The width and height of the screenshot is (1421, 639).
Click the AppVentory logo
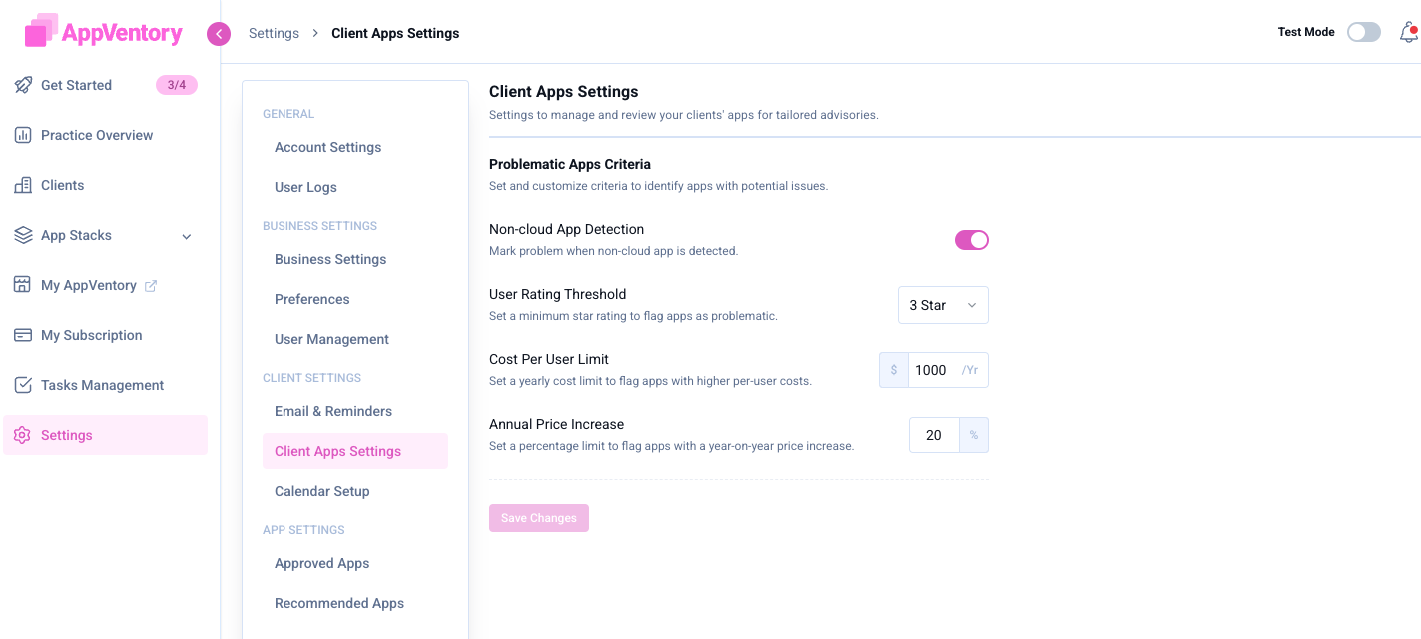coord(104,32)
